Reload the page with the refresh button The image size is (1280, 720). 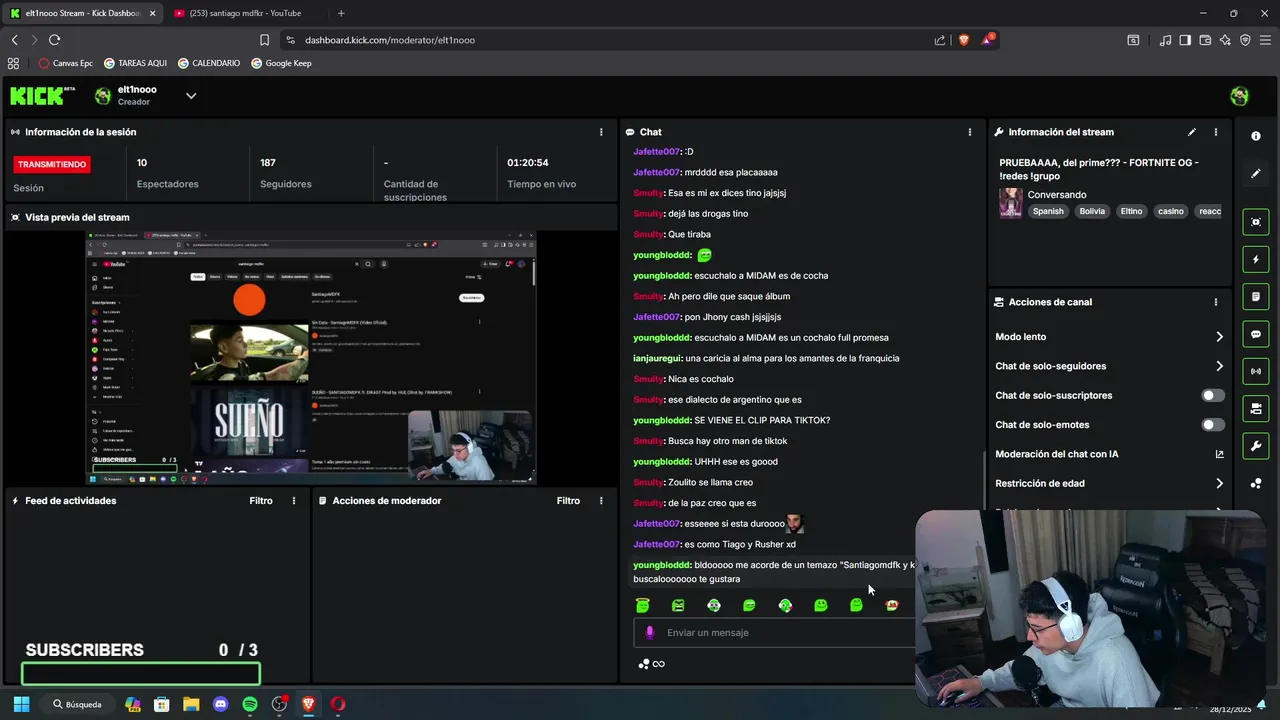coord(54,40)
